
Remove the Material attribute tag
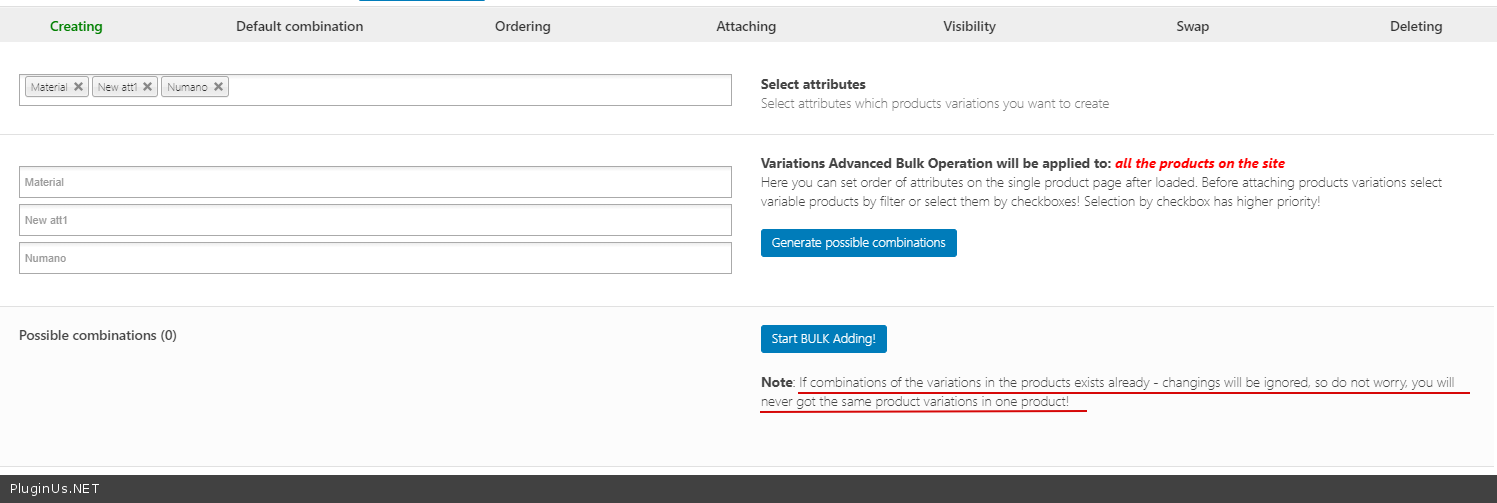[79, 87]
